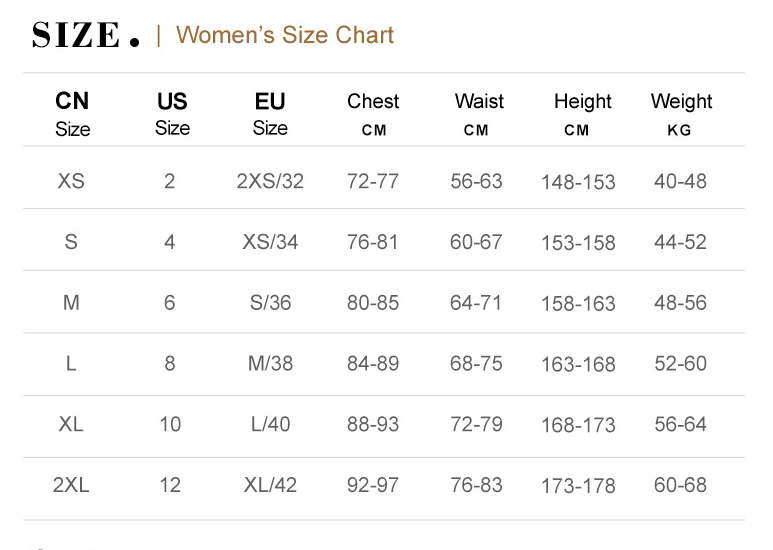The image size is (773, 550).
Task: Click the height range 173-178
Action: click(578, 486)
